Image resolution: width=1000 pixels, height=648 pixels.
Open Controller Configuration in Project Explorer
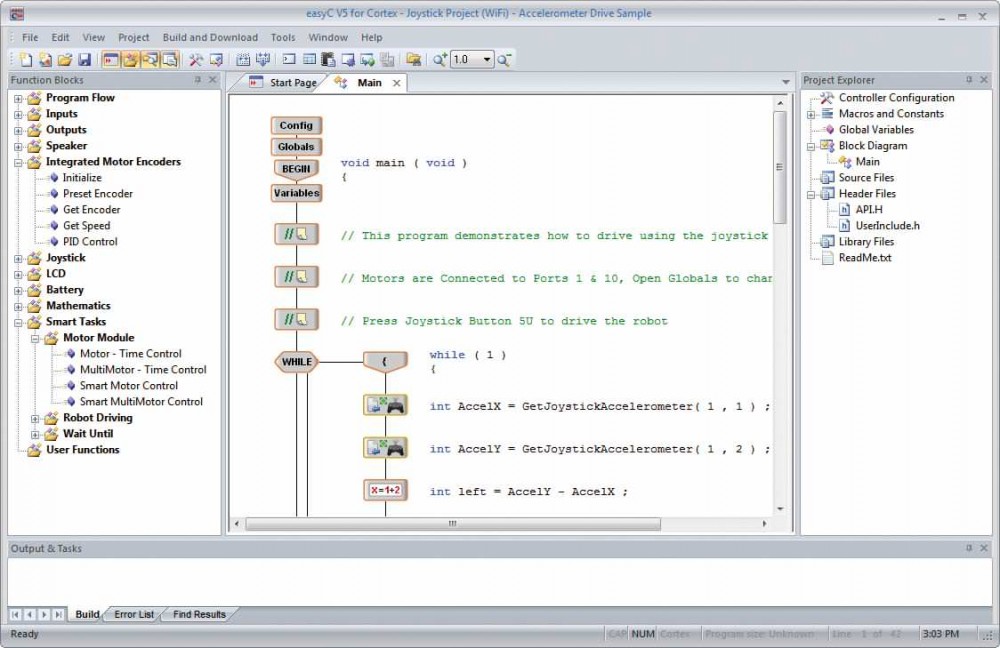[x=896, y=98]
